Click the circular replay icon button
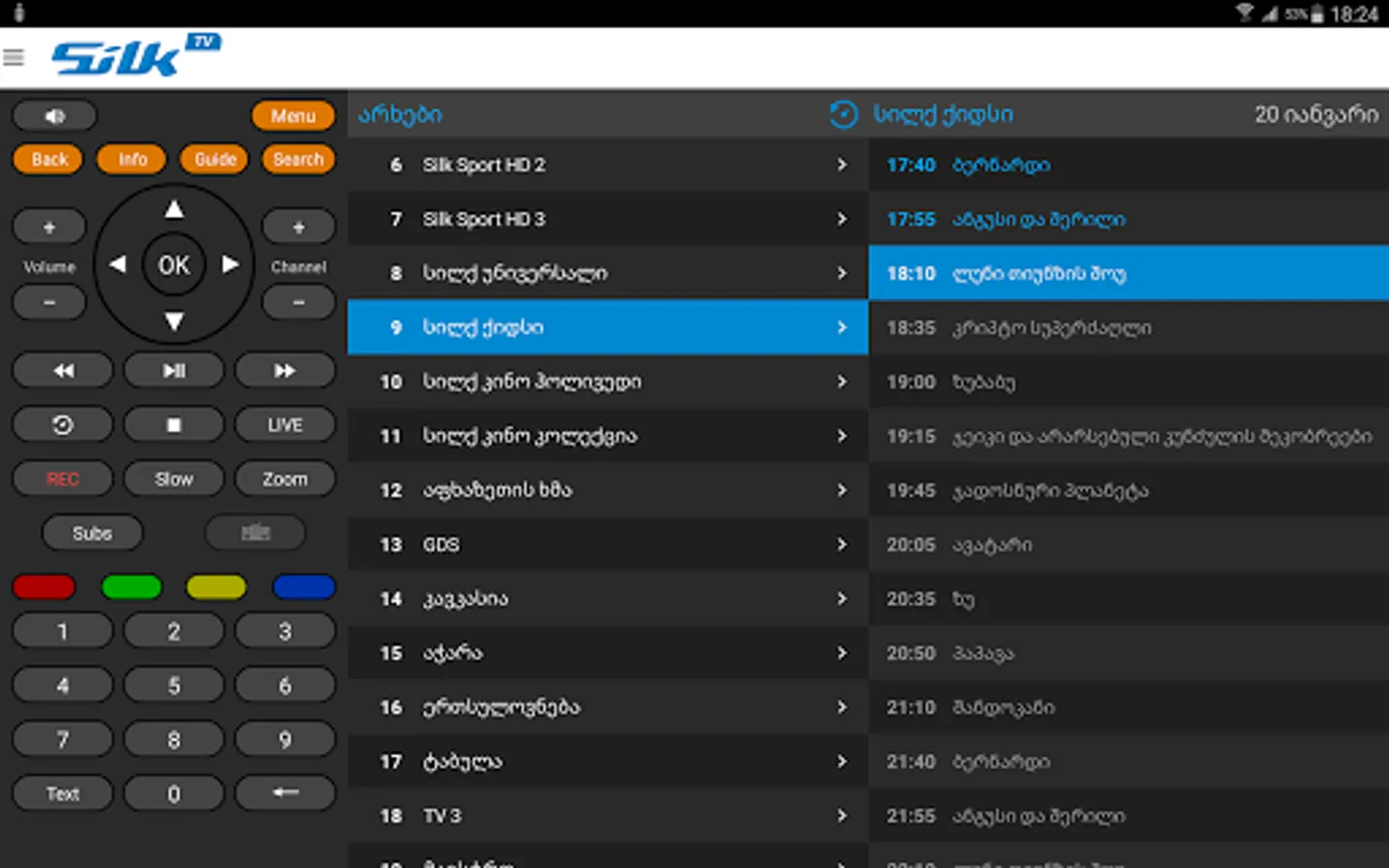 click(x=63, y=425)
